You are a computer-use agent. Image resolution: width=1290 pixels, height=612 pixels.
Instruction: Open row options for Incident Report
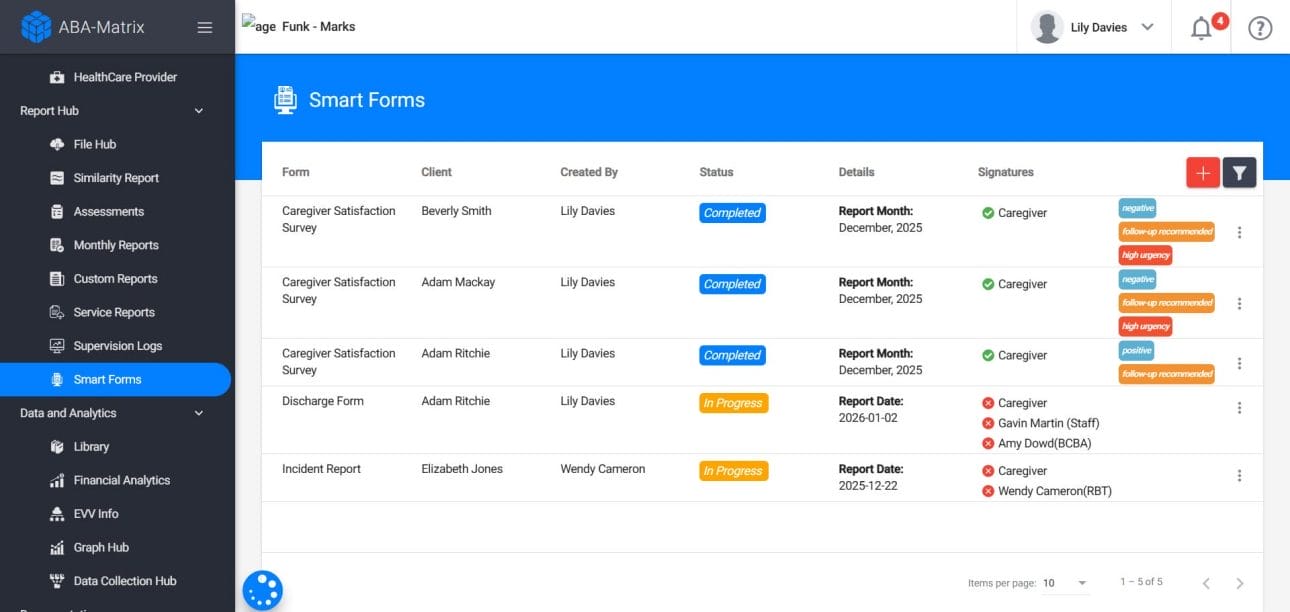(1239, 476)
